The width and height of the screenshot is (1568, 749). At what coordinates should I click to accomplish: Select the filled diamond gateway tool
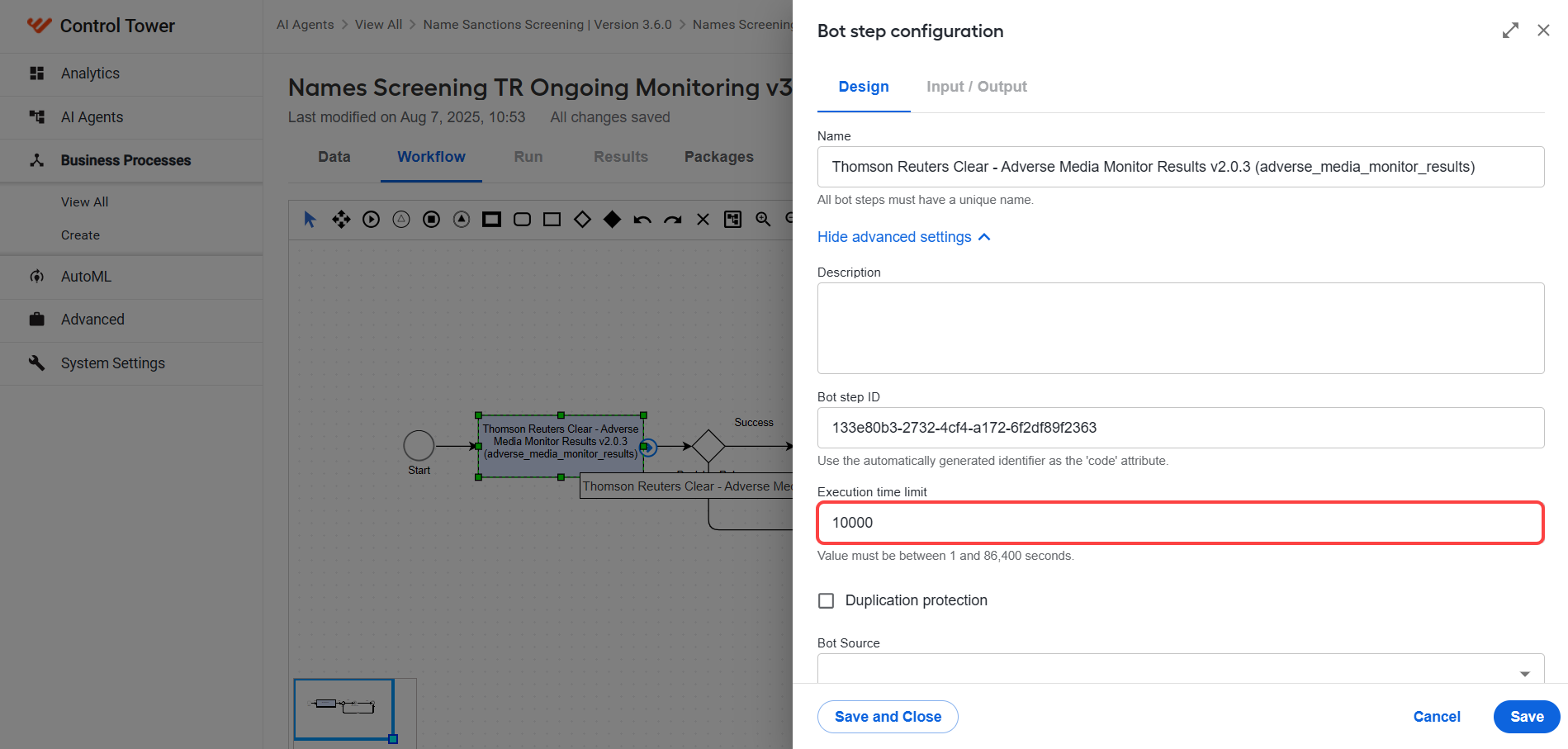tap(612, 220)
